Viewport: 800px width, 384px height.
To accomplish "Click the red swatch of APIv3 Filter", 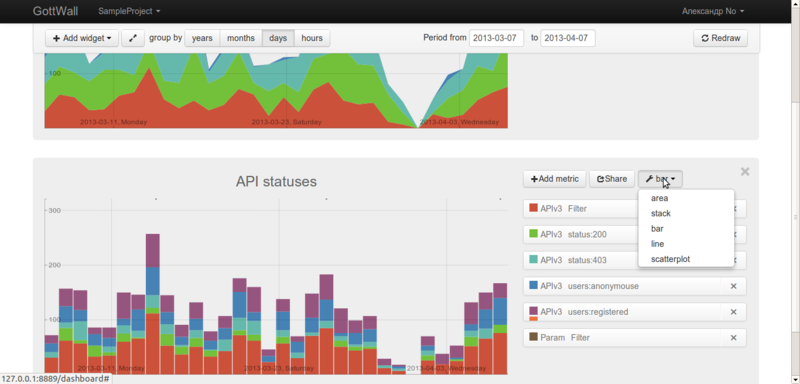I will (533, 208).
